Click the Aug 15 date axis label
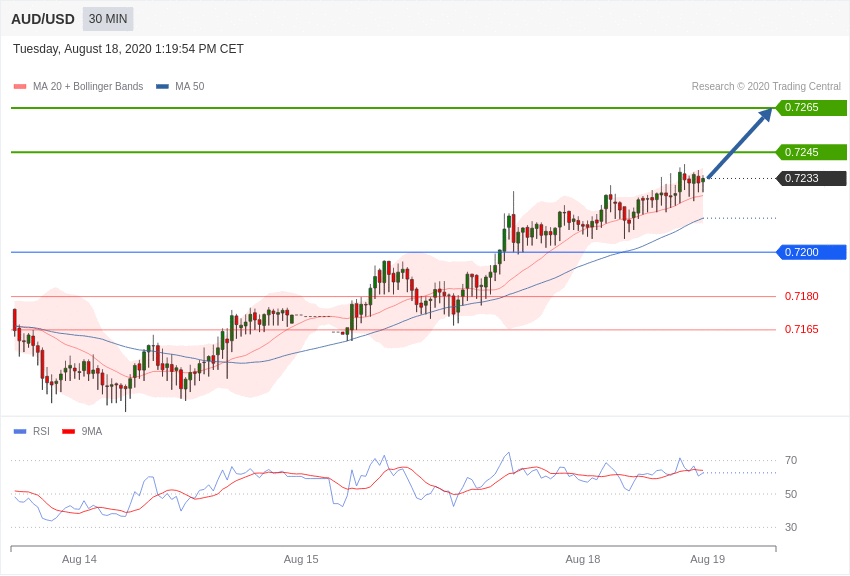This screenshot has height=576, width=850. tap(301, 559)
